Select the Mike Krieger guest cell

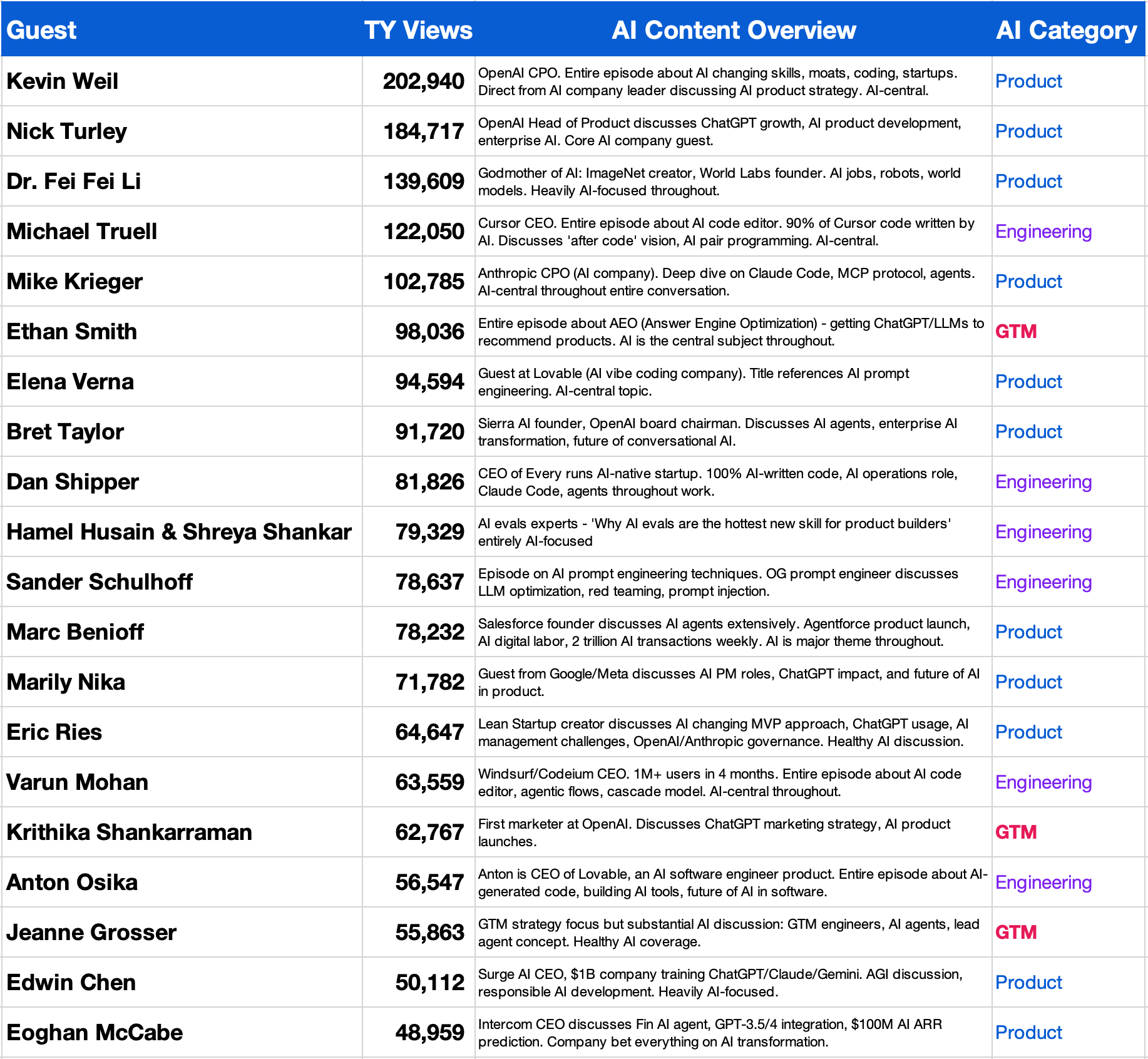(182, 282)
